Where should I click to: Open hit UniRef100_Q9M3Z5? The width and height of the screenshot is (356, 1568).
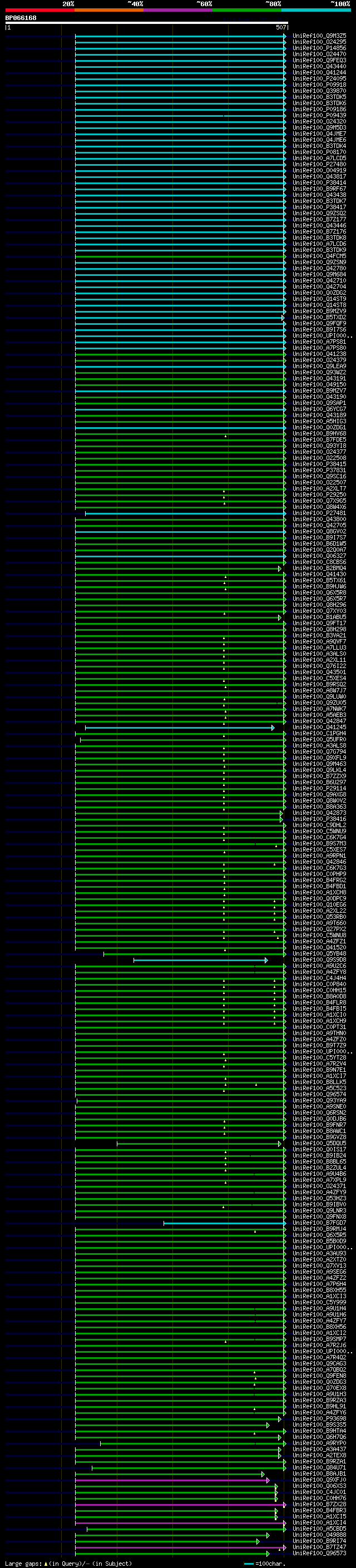point(319,36)
